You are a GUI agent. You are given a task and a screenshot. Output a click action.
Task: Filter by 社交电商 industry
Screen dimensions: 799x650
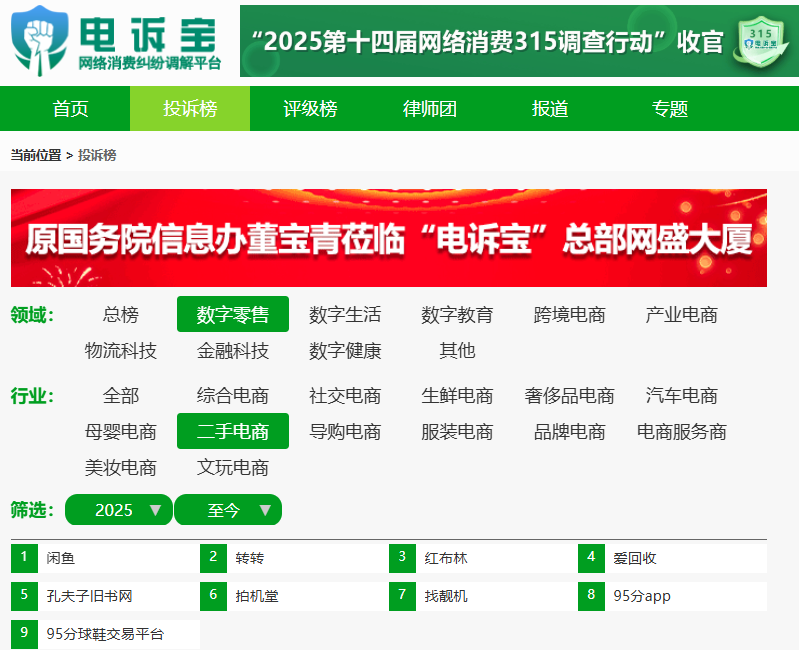tap(345, 395)
